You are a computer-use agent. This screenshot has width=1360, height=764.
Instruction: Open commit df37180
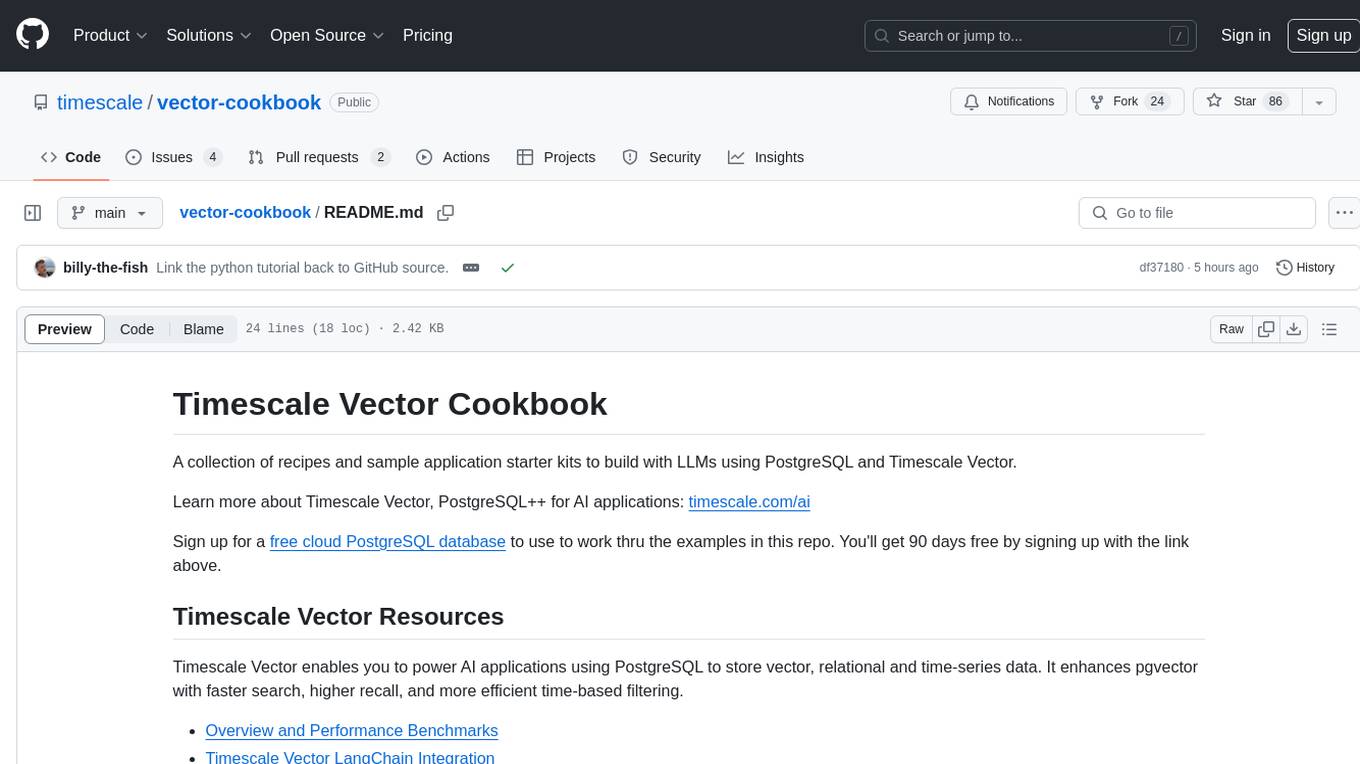point(1161,267)
